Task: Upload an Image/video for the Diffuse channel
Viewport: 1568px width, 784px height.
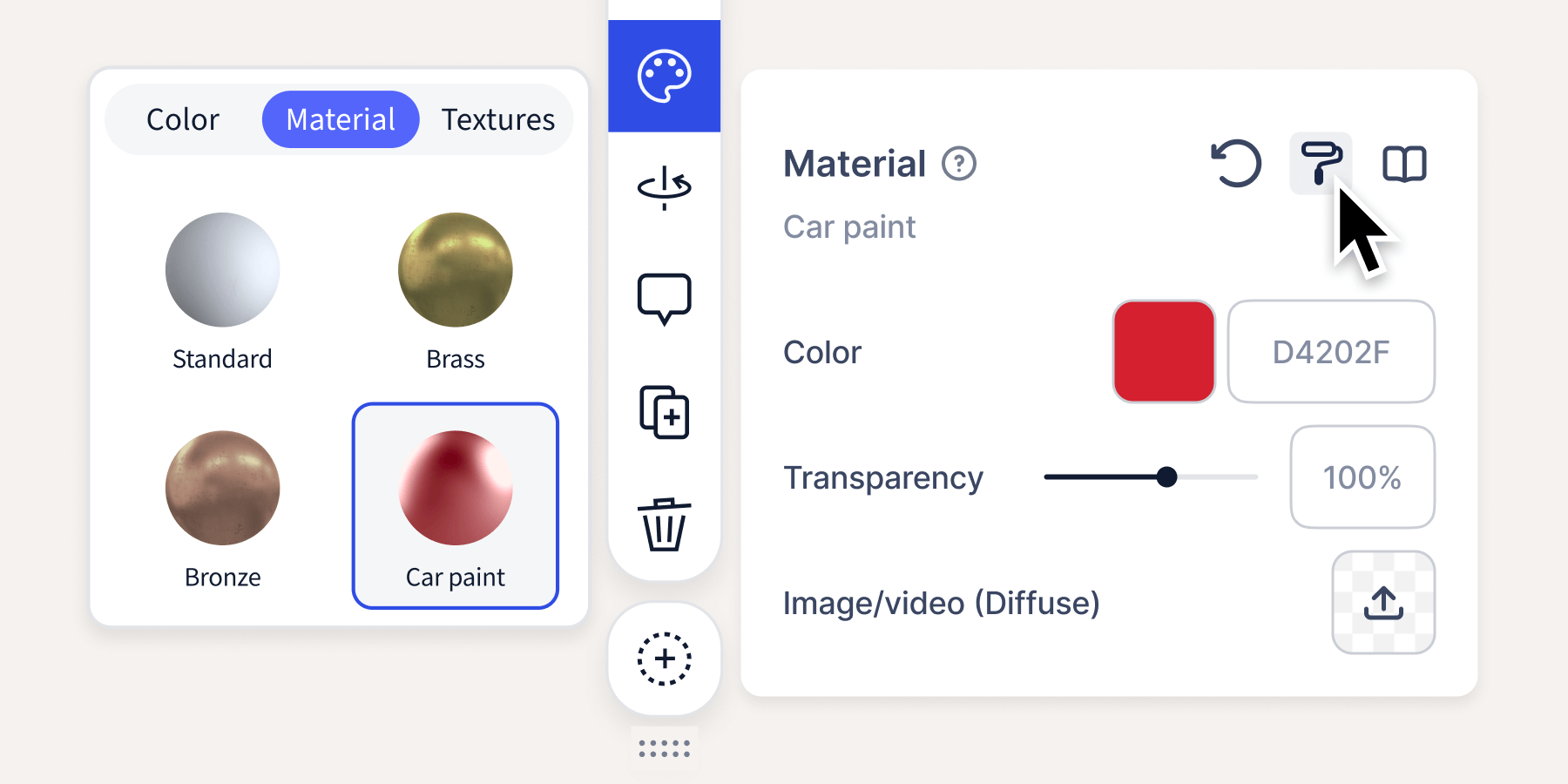Action: pyautogui.click(x=1382, y=602)
